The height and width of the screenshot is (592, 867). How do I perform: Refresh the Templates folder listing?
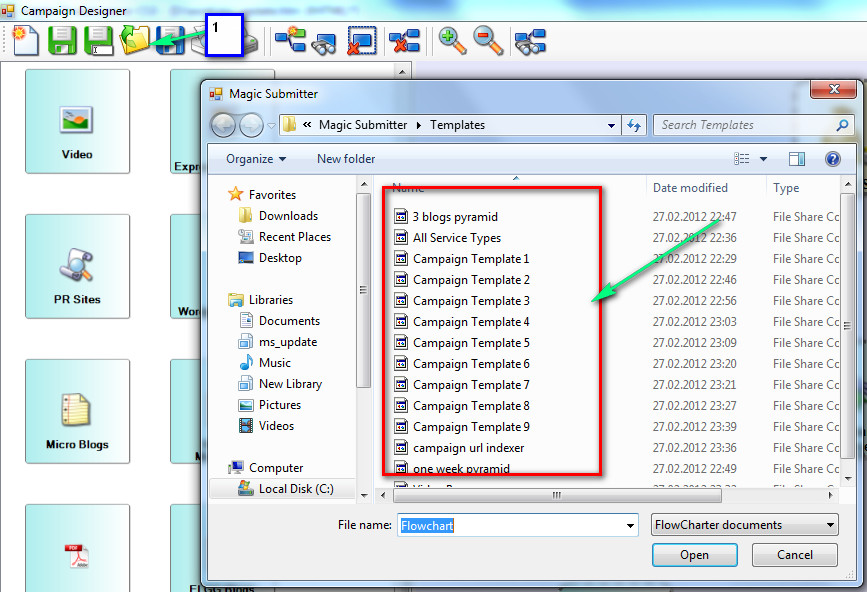click(634, 125)
